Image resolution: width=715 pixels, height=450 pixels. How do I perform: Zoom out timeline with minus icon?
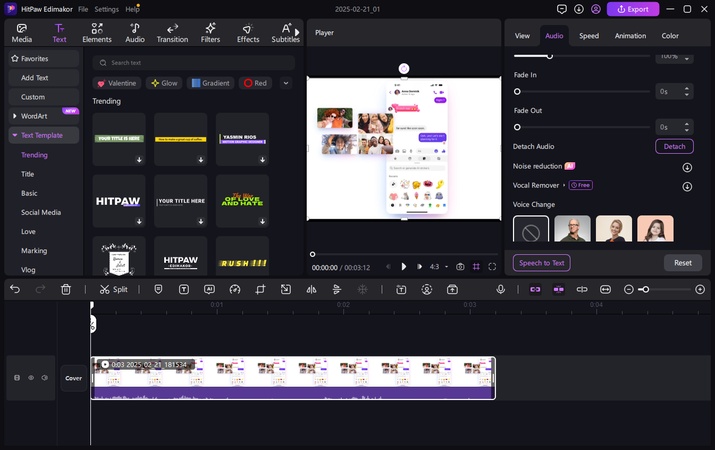pyautogui.click(x=628, y=289)
